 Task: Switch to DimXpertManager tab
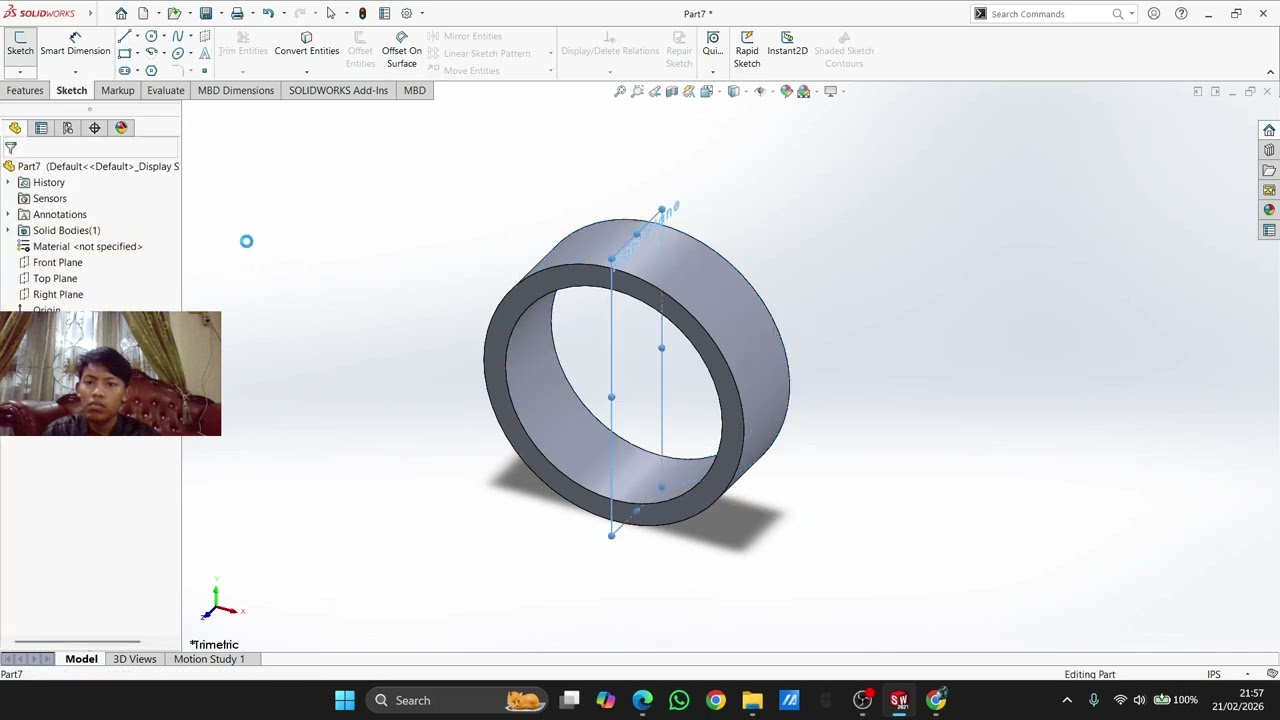coord(95,128)
